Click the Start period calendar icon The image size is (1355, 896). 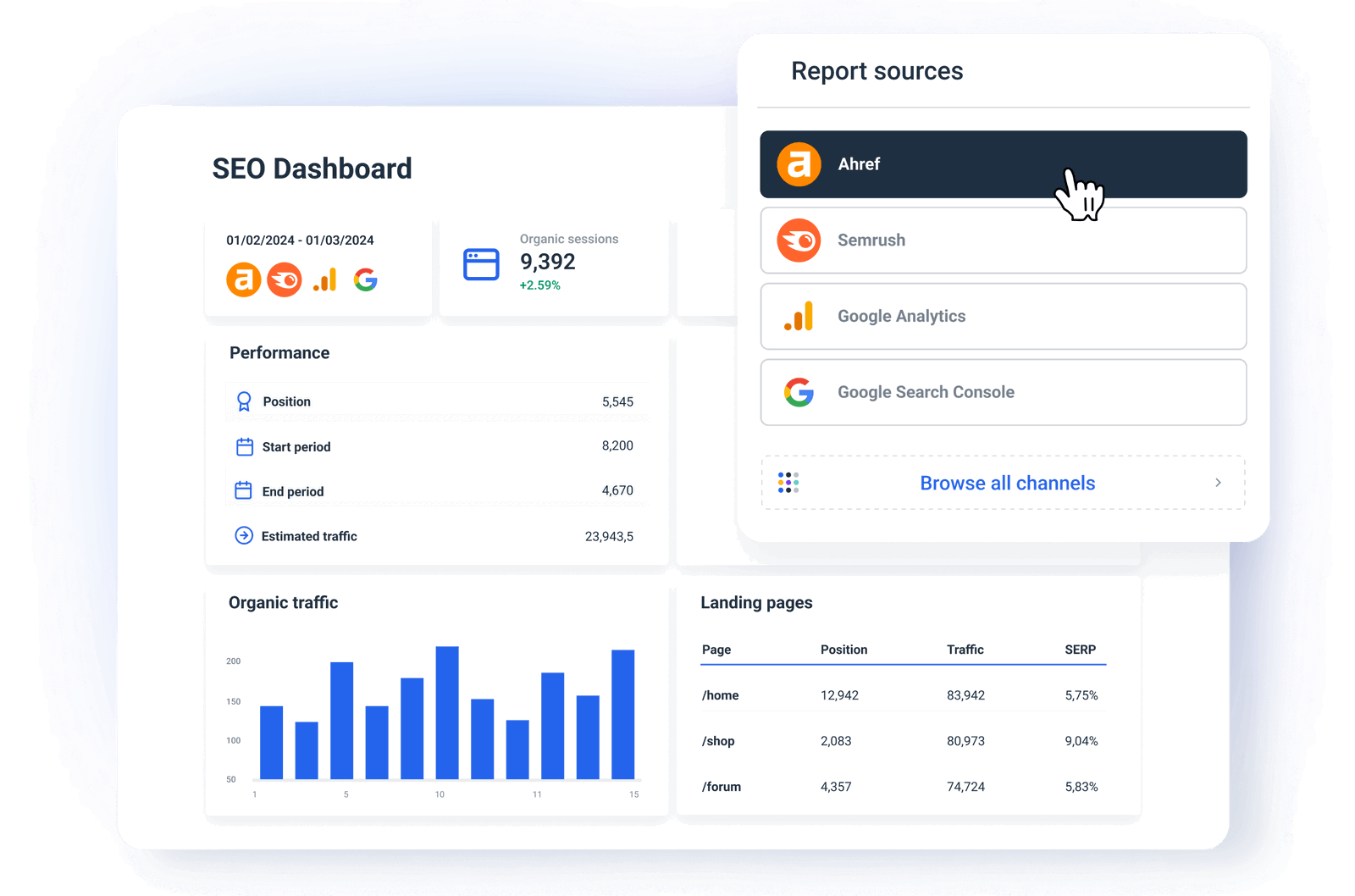(244, 446)
